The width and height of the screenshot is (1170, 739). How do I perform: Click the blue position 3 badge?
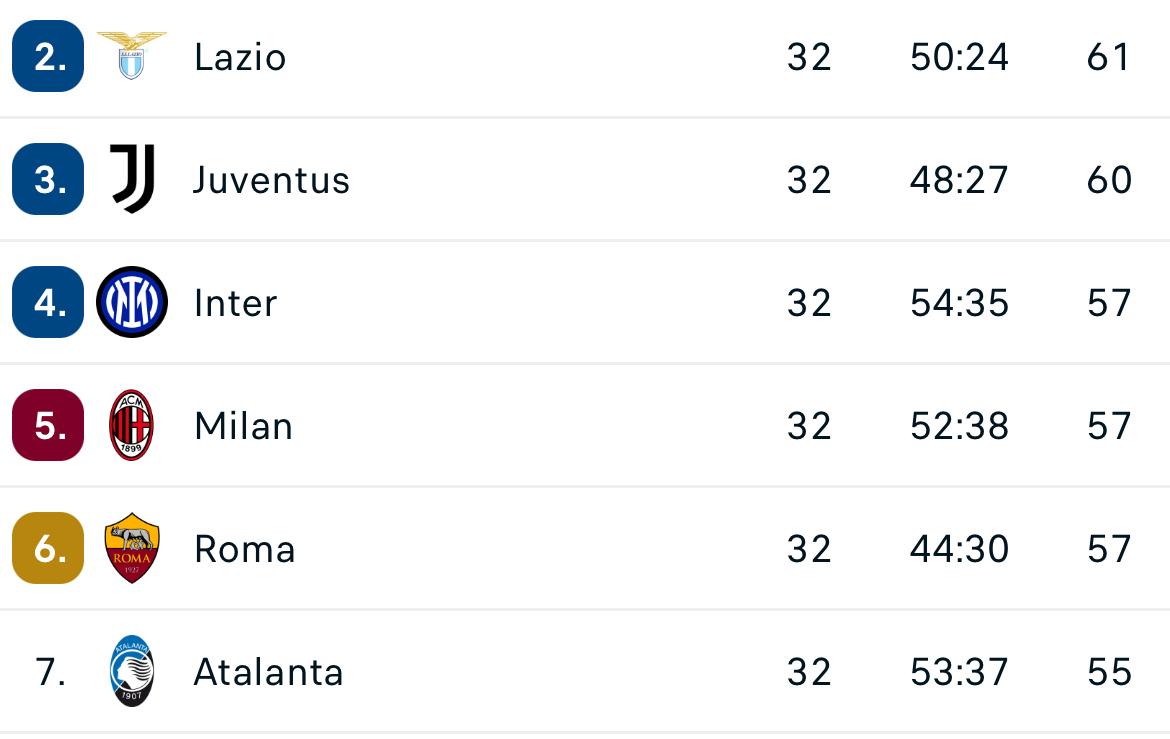point(48,180)
